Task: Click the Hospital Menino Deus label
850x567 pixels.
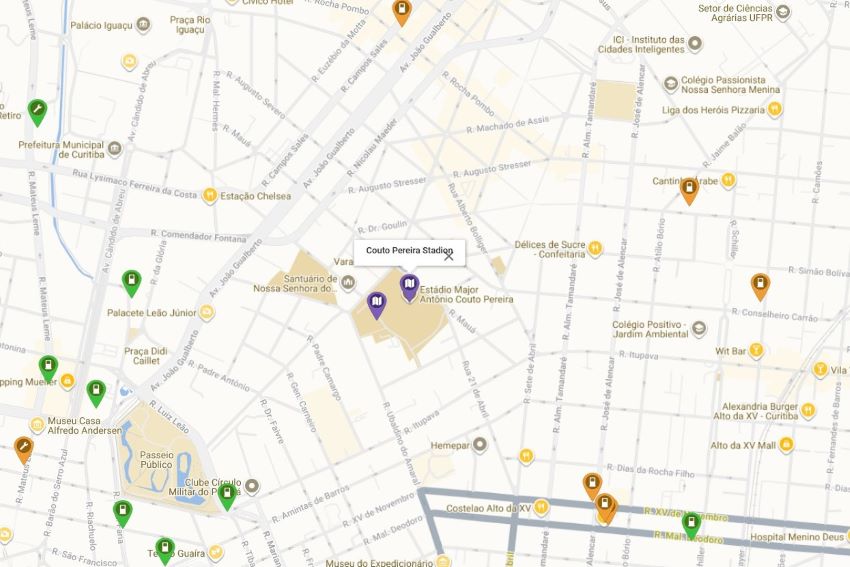Action: [x=797, y=537]
